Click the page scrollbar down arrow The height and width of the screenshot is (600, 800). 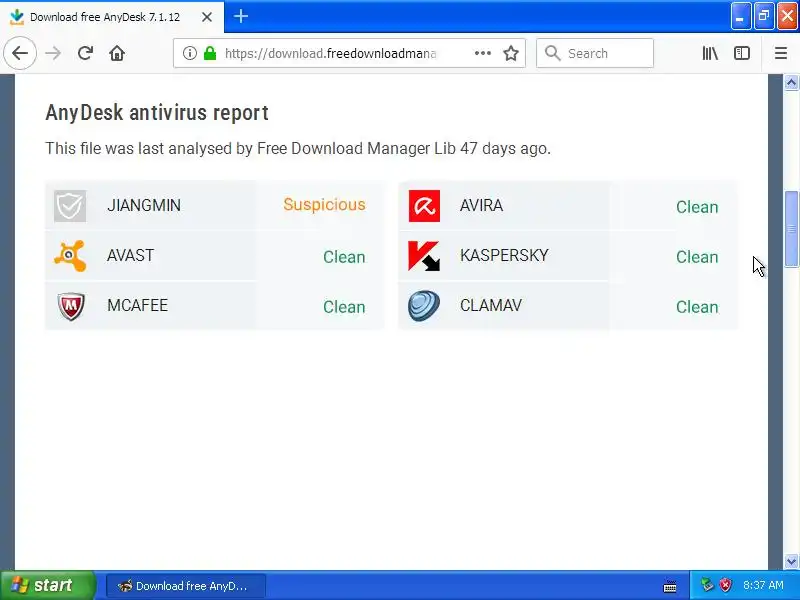point(791,561)
